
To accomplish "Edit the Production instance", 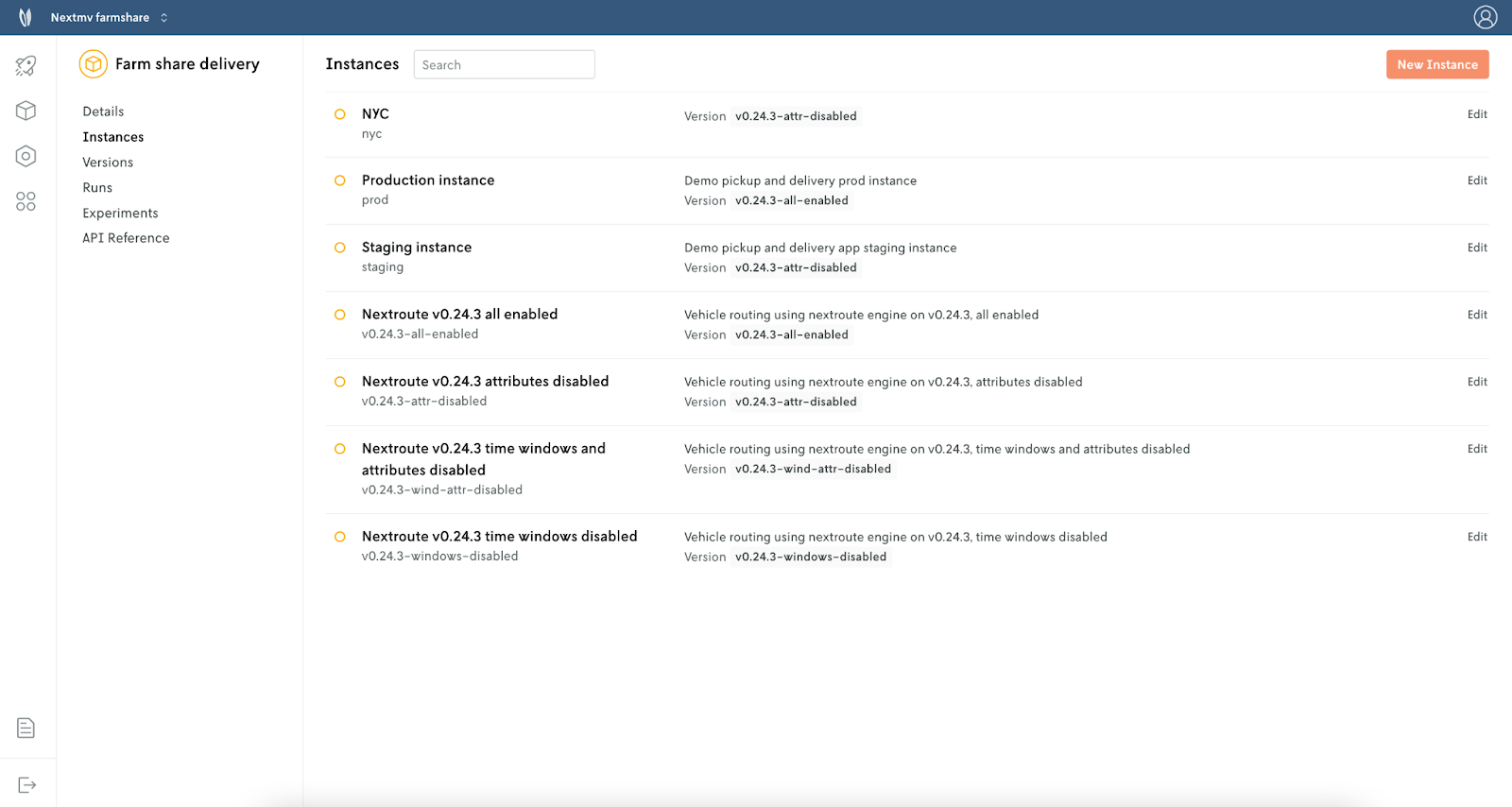I will 1477,180.
